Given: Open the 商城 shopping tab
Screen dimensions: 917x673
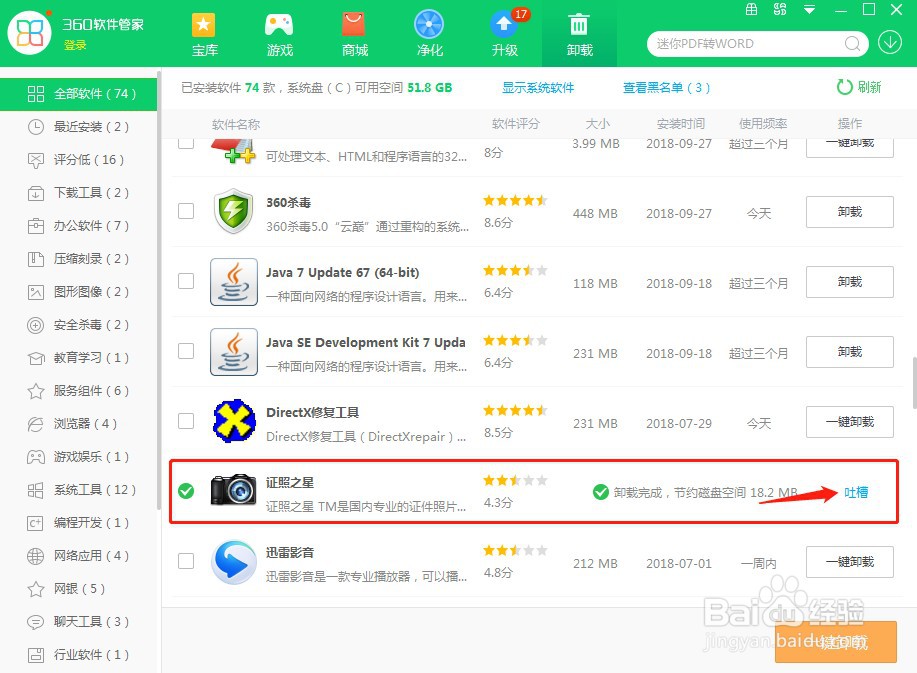Looking at the screenshot, I should coord(354,34).
